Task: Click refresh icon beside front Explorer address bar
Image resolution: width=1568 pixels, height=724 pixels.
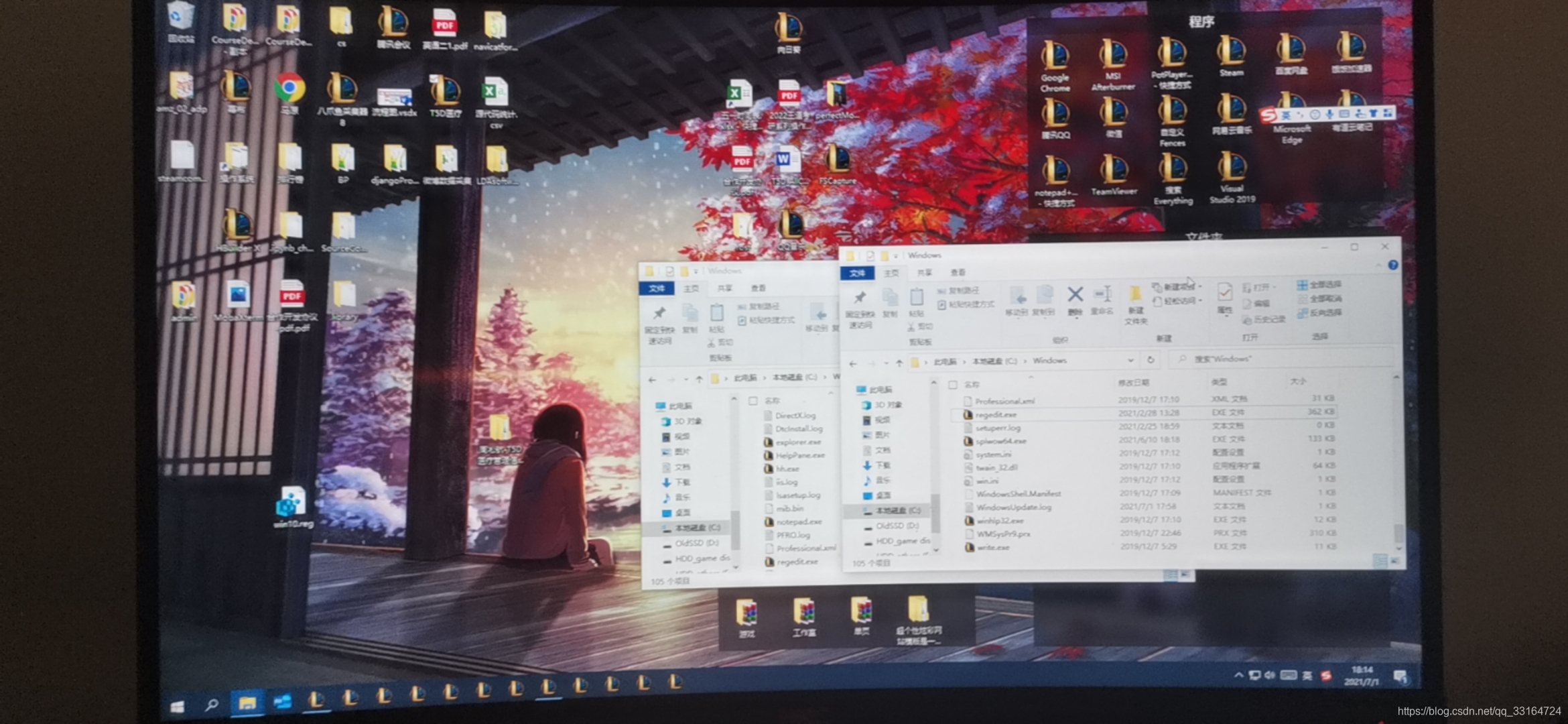Action: pos(1151,360)
